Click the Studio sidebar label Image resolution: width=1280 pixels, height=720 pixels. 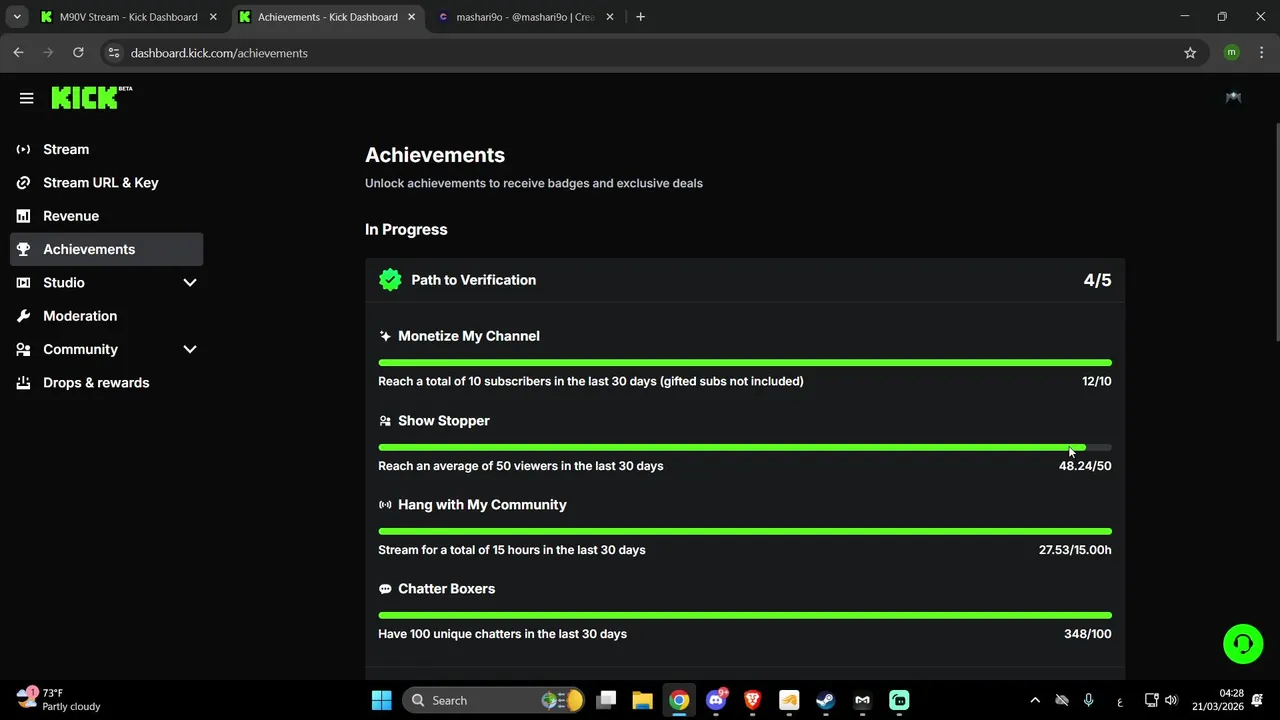click(64, 283)
